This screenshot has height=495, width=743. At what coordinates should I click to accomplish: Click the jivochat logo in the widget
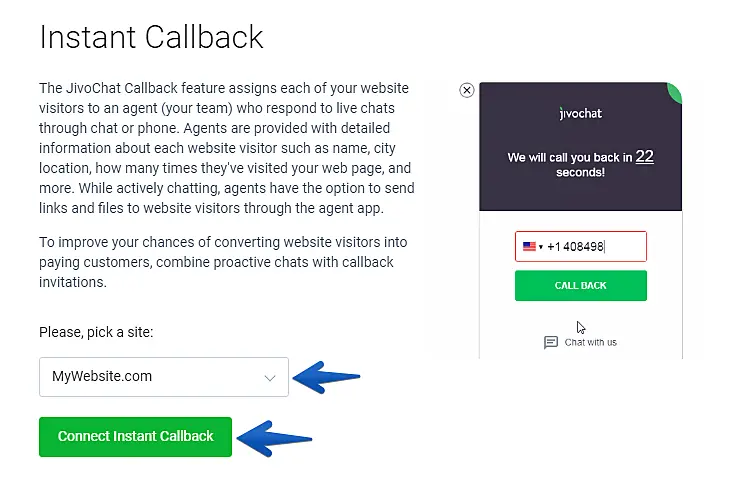[x=580, y=114]
